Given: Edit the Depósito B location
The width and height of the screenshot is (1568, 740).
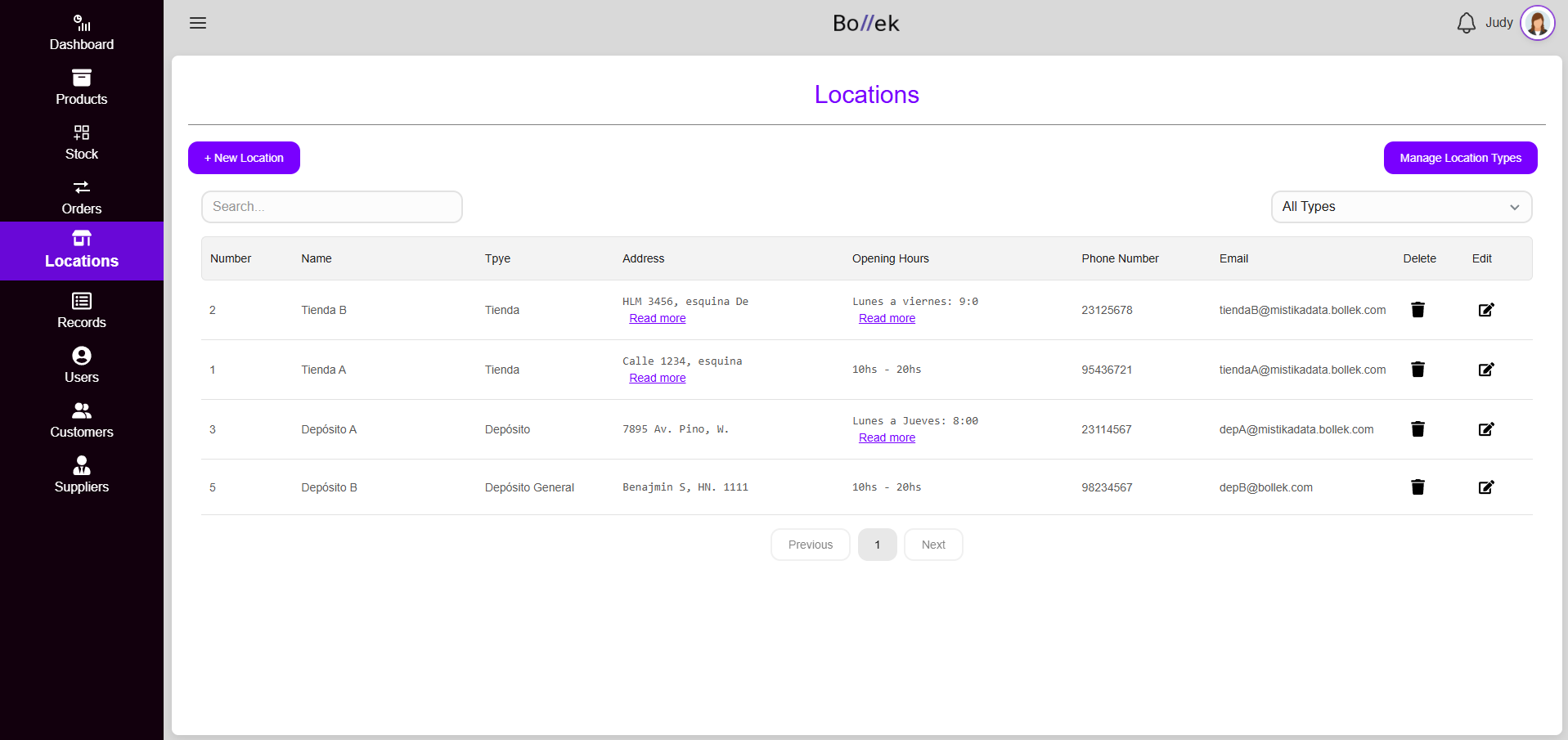Looking at the screenshot, I should (x=1485, y=487).
